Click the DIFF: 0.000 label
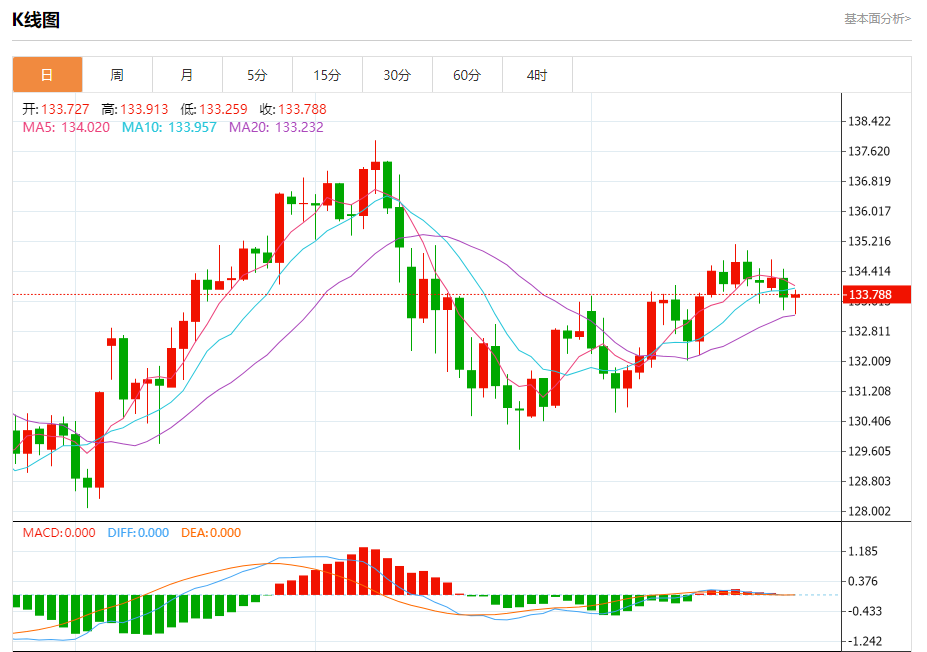 (x=138, y=533)
